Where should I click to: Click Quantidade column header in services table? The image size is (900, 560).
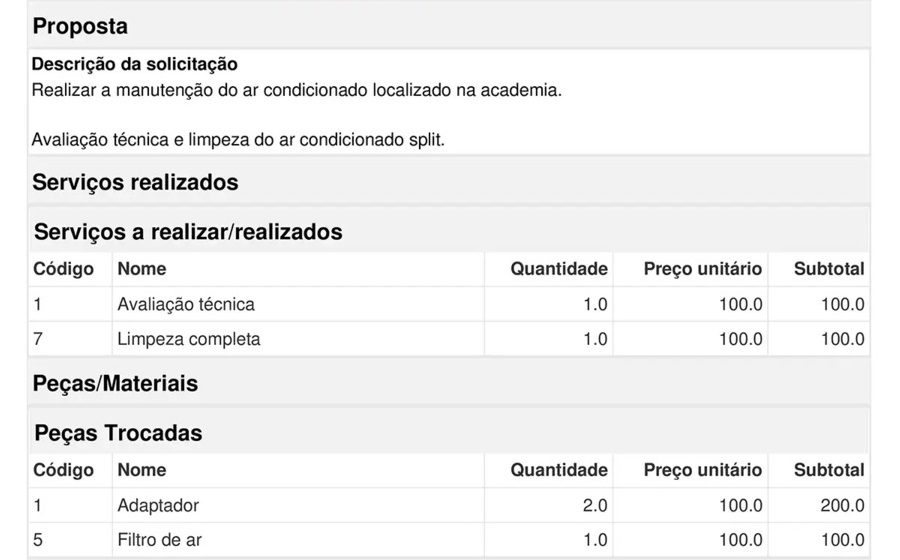558,269
